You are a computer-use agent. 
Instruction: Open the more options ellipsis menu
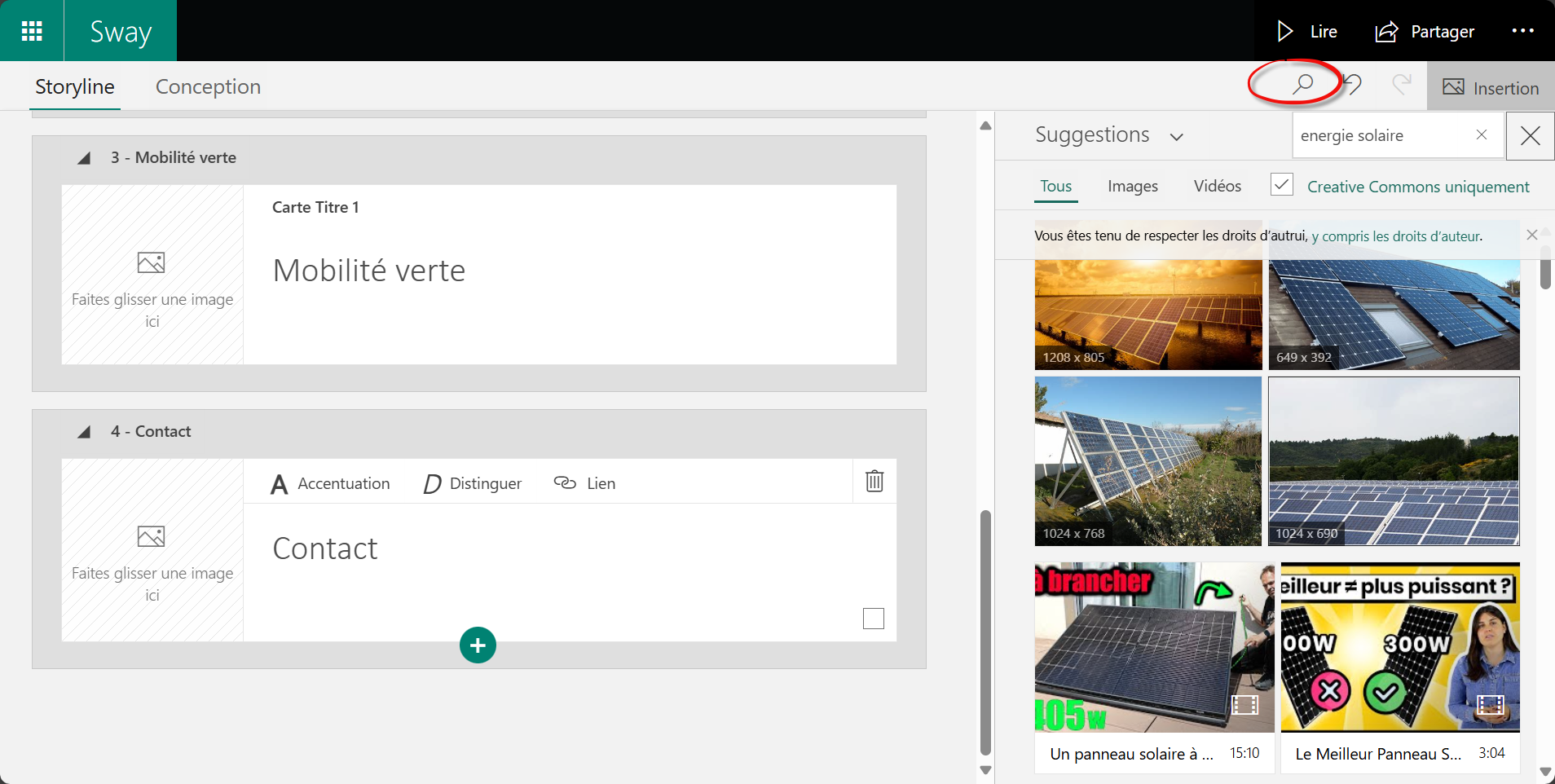1522,31
